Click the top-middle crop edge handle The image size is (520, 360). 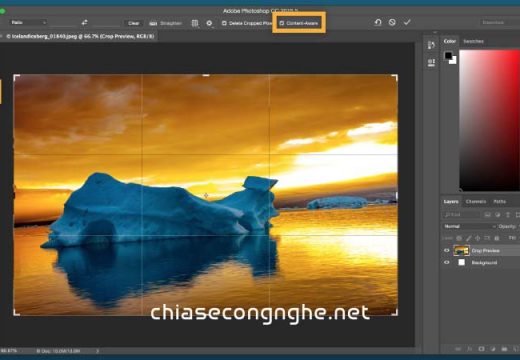click(206, 76)
